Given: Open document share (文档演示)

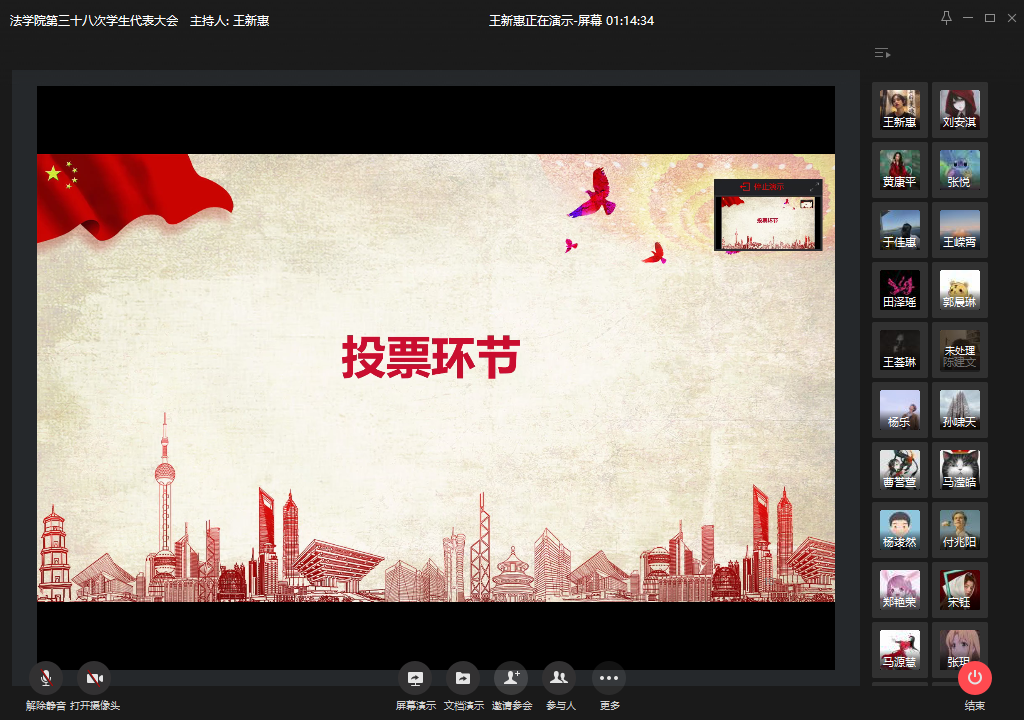Looking at the screenshot, I should click(x=463, y=679).
